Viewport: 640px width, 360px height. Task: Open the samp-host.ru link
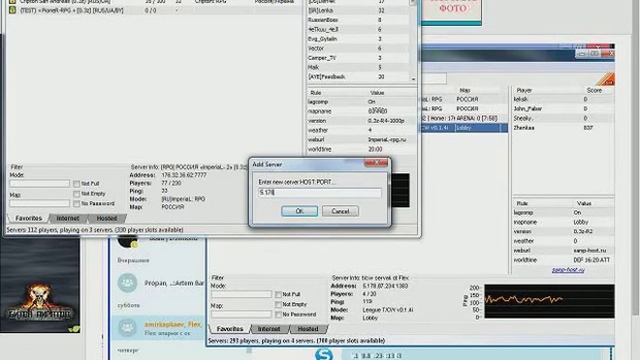568,270
